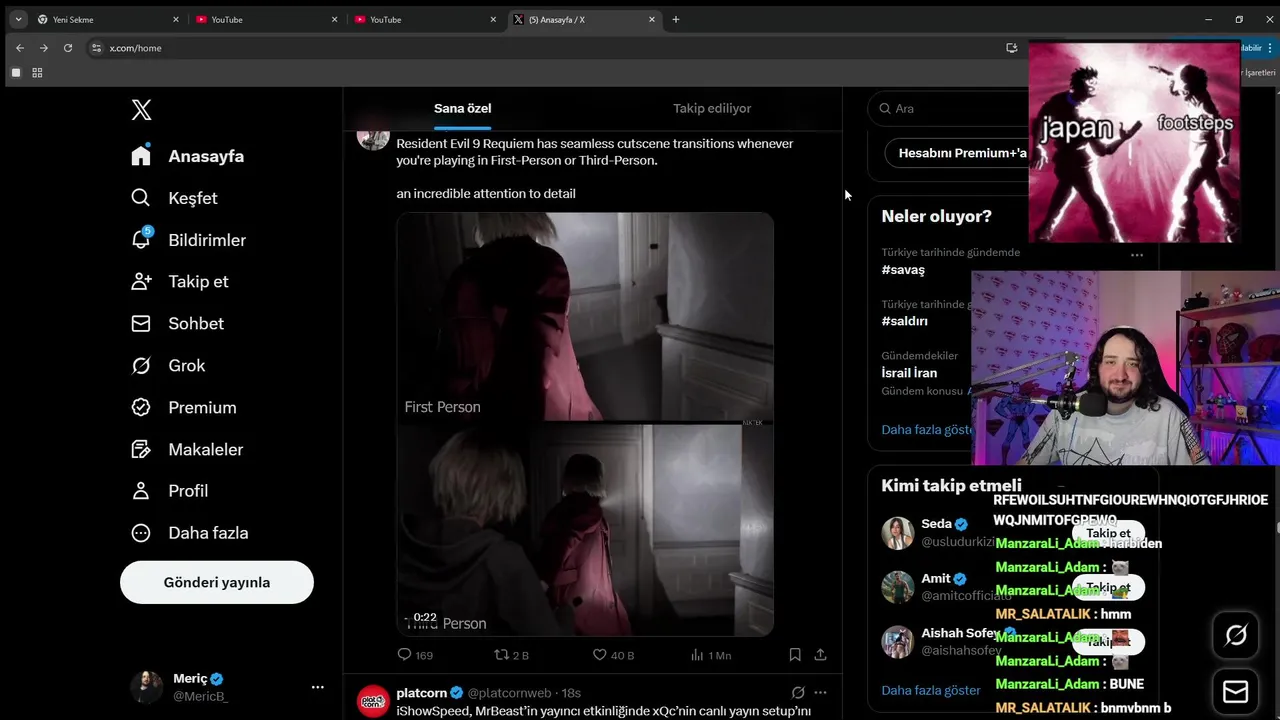The height and width of the screenshot is (720, 1280).
Task: Open platcorn profile name link
Action: point(421,692)
